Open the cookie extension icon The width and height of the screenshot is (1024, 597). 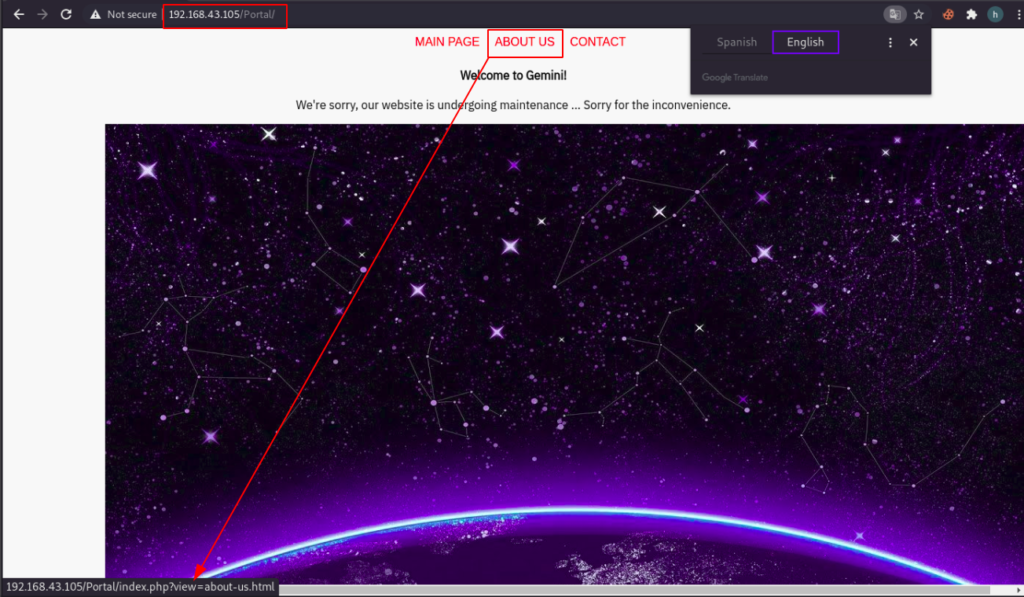click(948, 14)
